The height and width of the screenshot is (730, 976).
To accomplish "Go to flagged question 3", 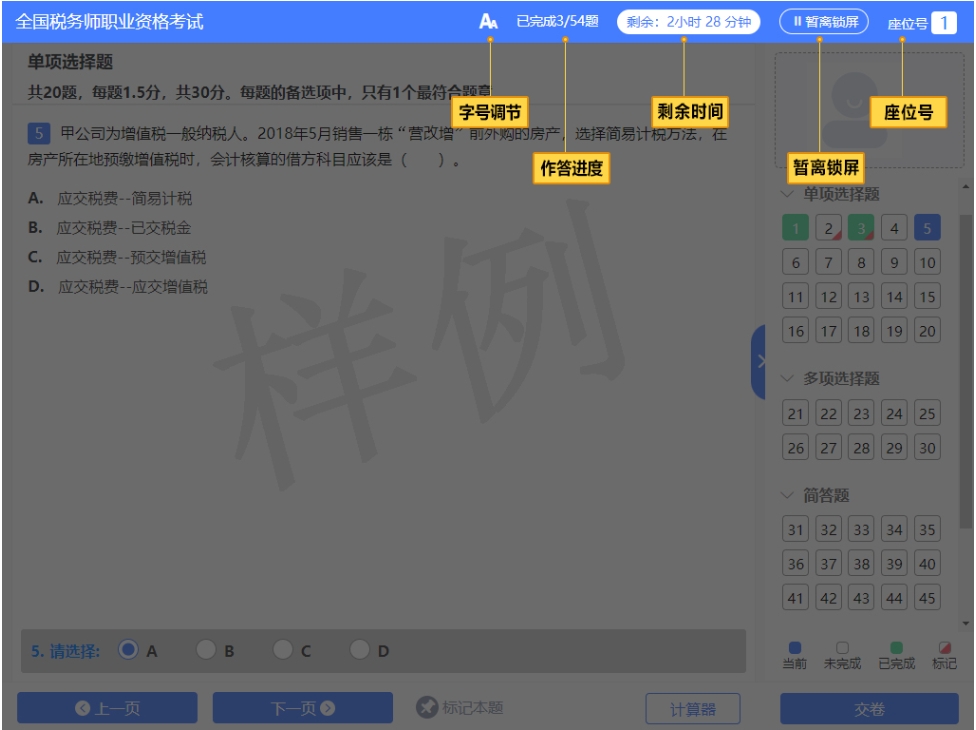I will point(861,229).
